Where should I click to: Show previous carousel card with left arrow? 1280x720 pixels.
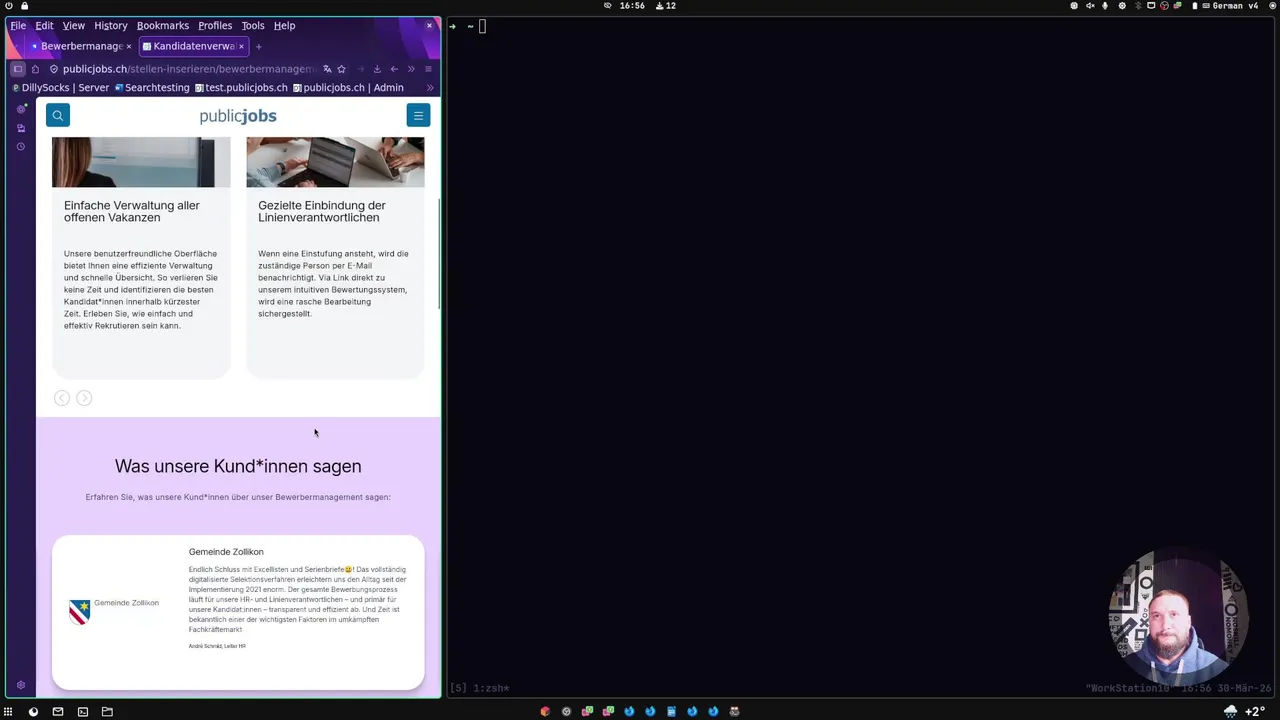coord(62,398)
